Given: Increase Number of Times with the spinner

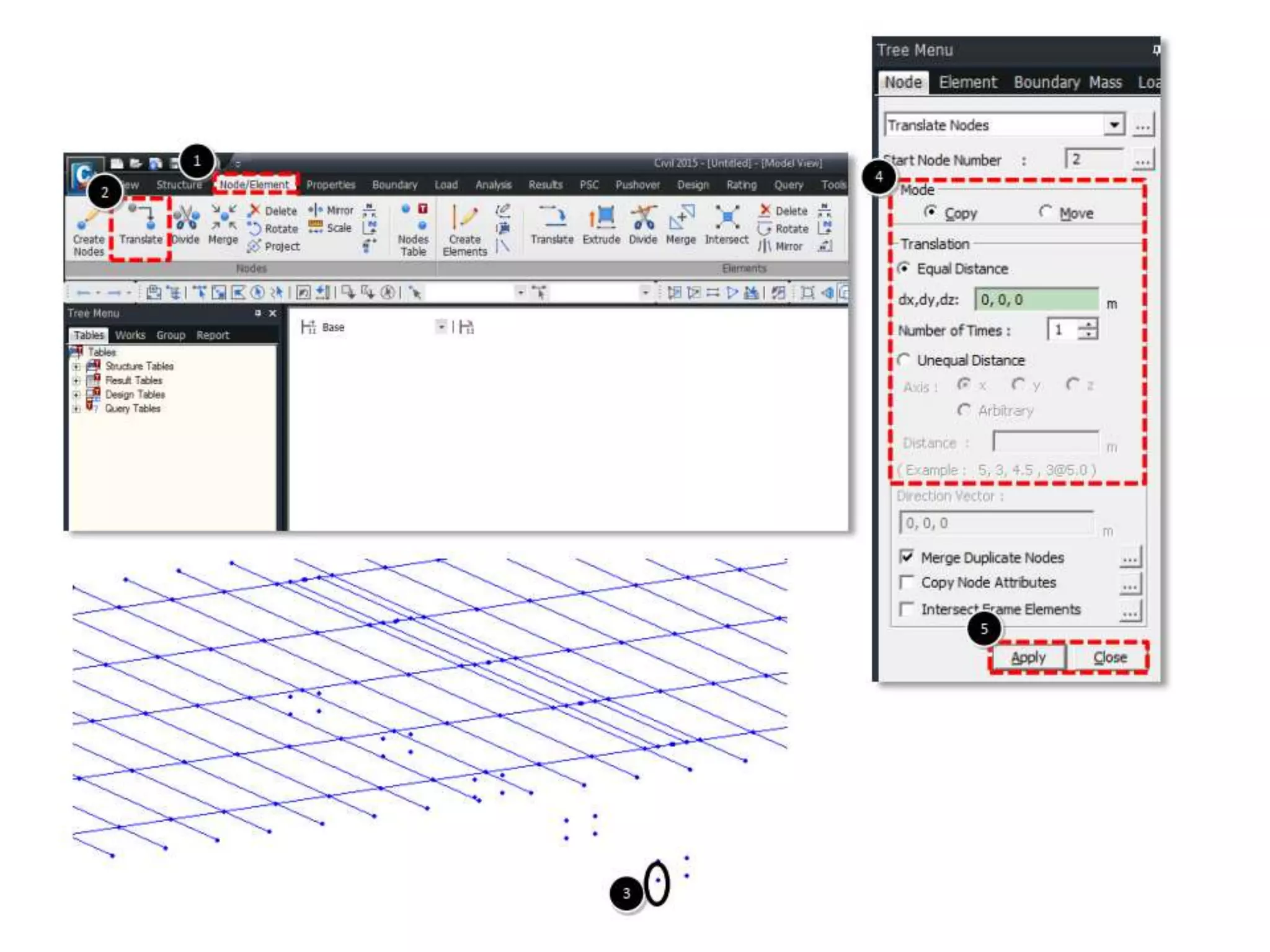Looking at the screenshot, I should pos(1089,324).
